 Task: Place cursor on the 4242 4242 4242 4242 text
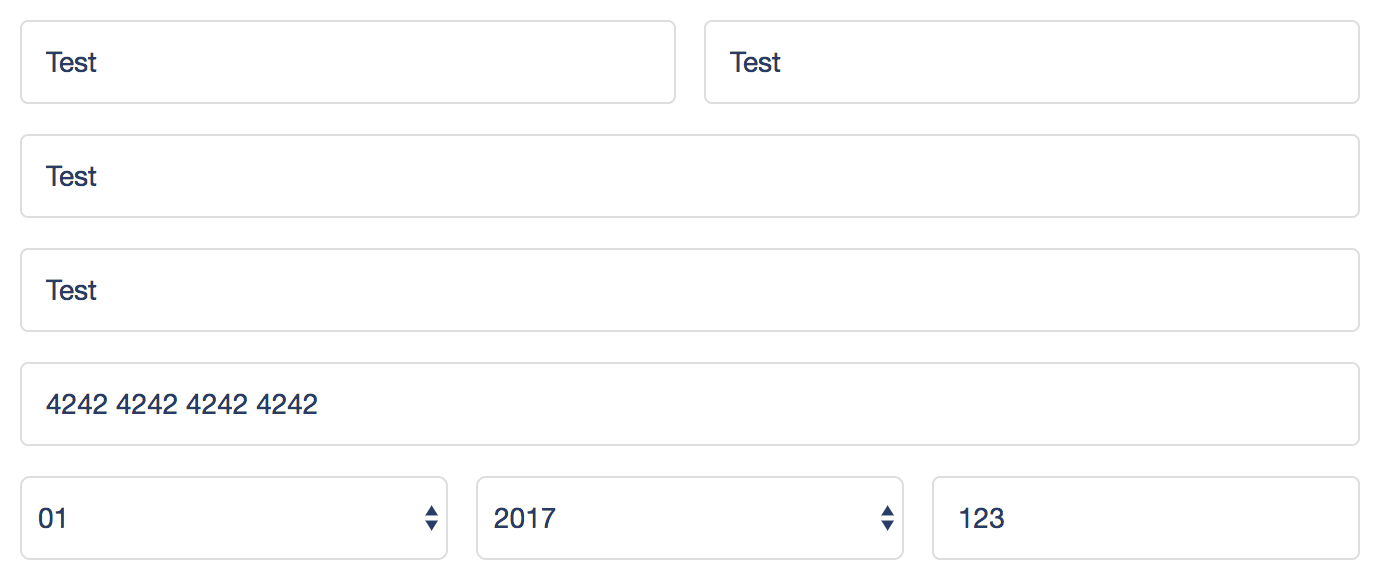pyautogui.click(x=182, y=404)
